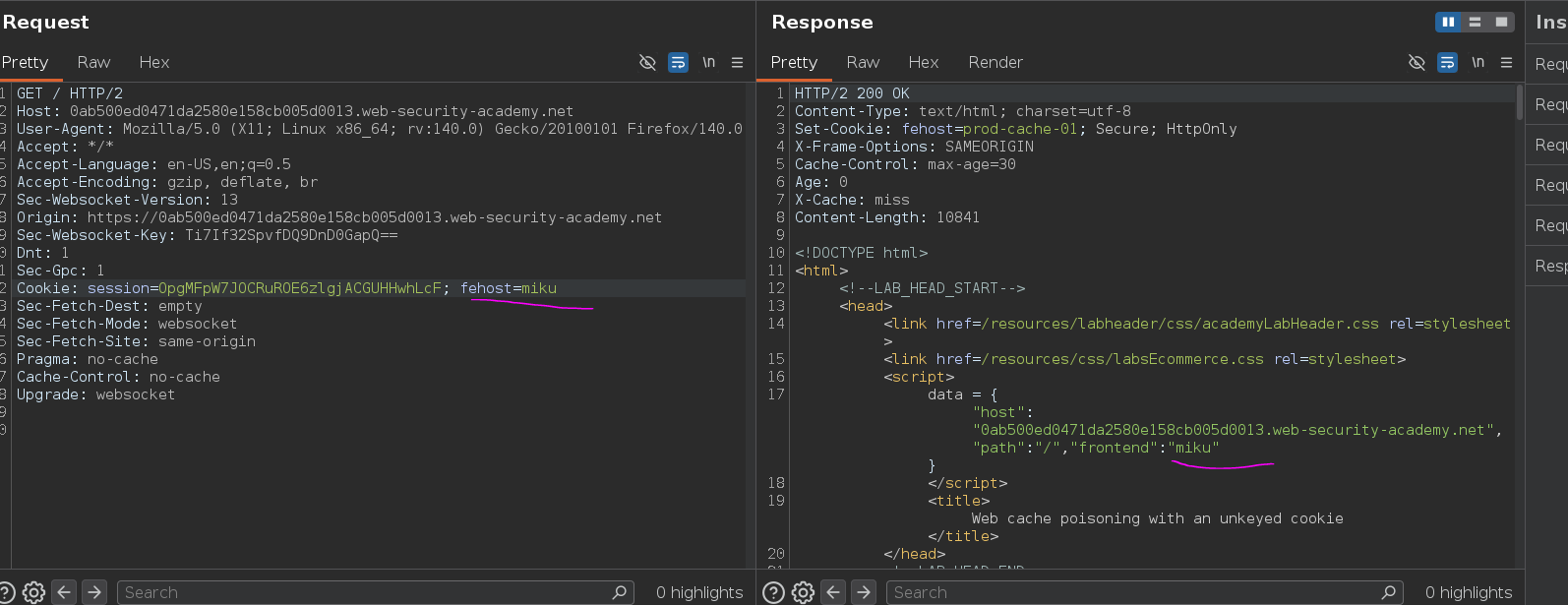Image resolution: width=1568 pixels, height=605 pixels.
Task: Toggle show newlines \n in Request panel
Action: click(708, 62)
